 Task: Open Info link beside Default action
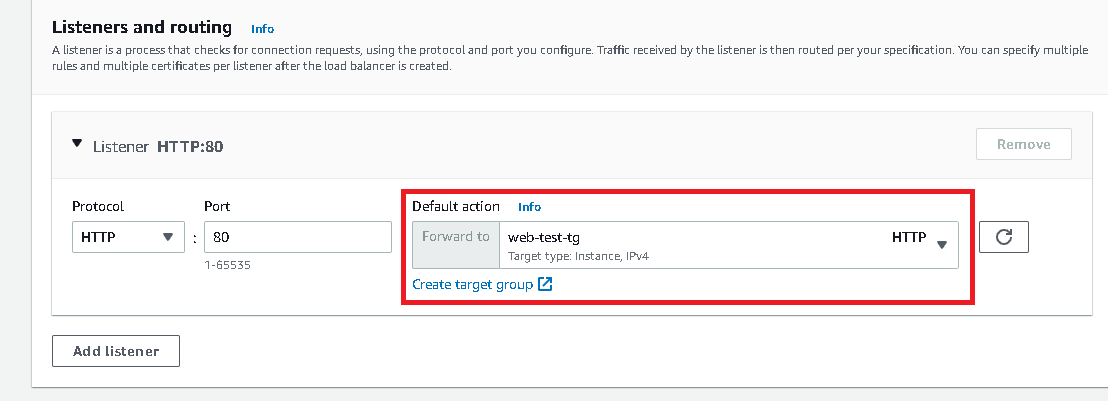pos(529,207)
